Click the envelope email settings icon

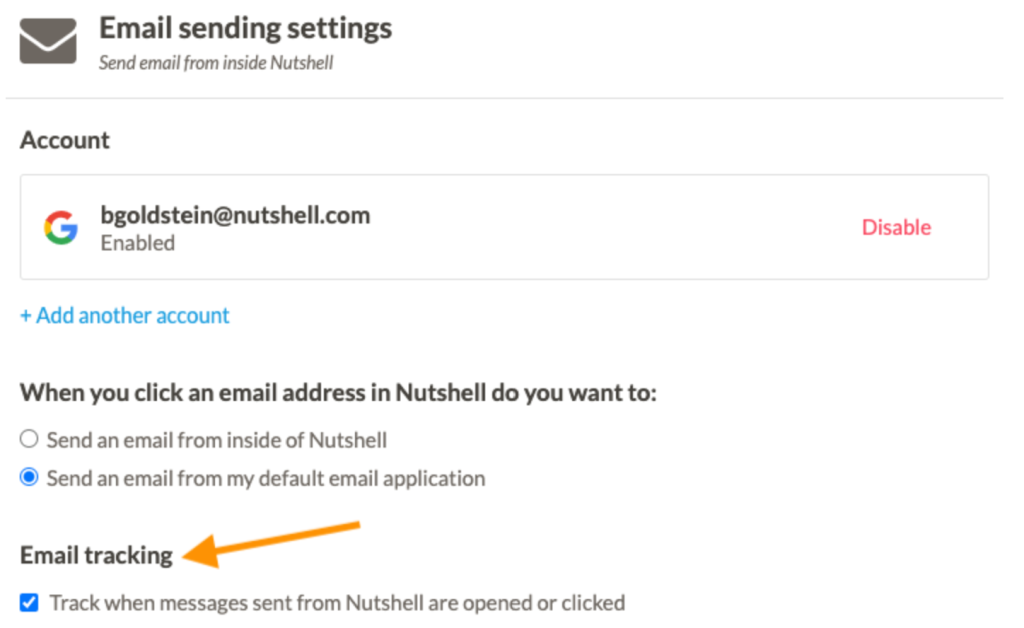coord(48,40)
